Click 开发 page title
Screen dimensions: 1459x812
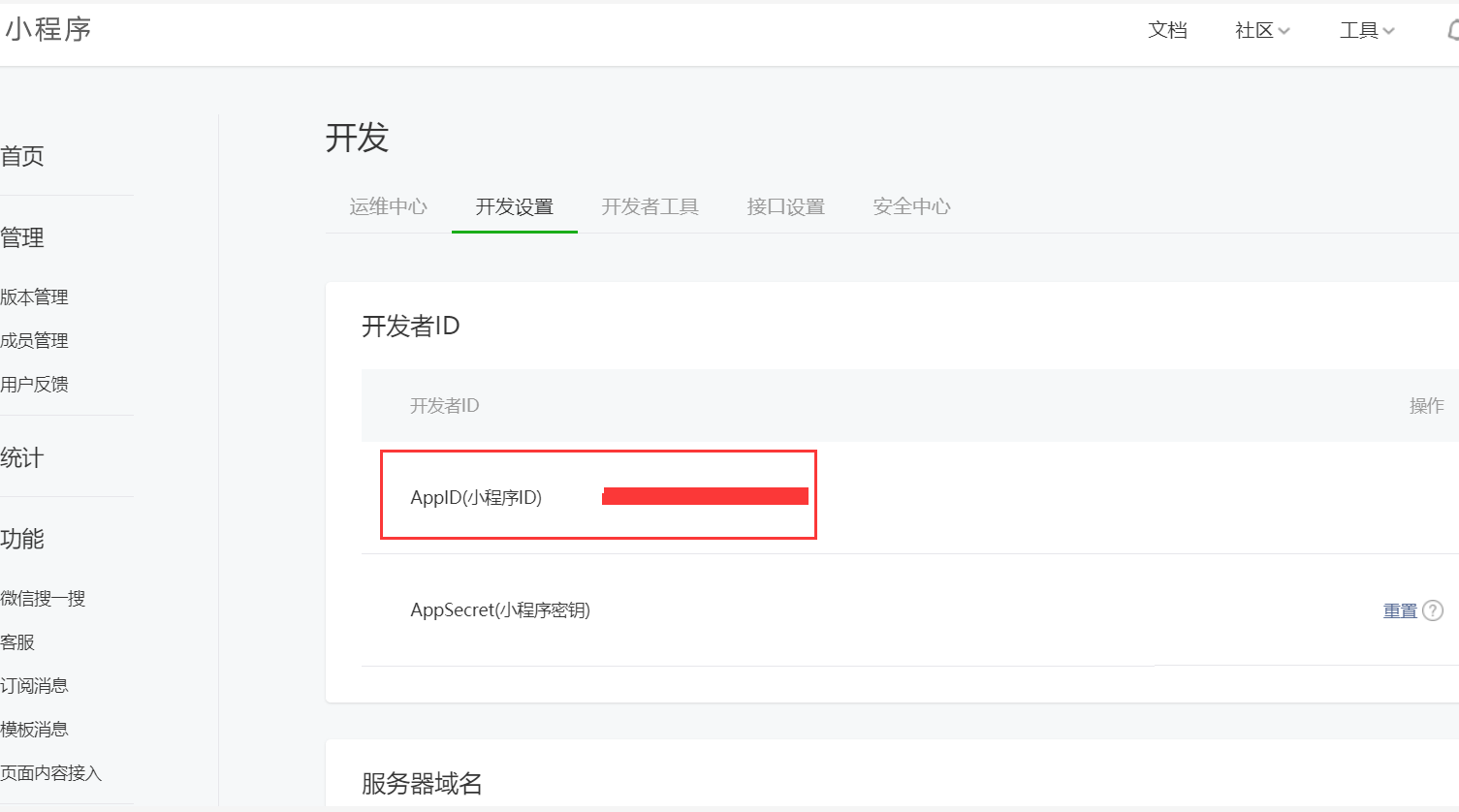(x=357, y=138)
